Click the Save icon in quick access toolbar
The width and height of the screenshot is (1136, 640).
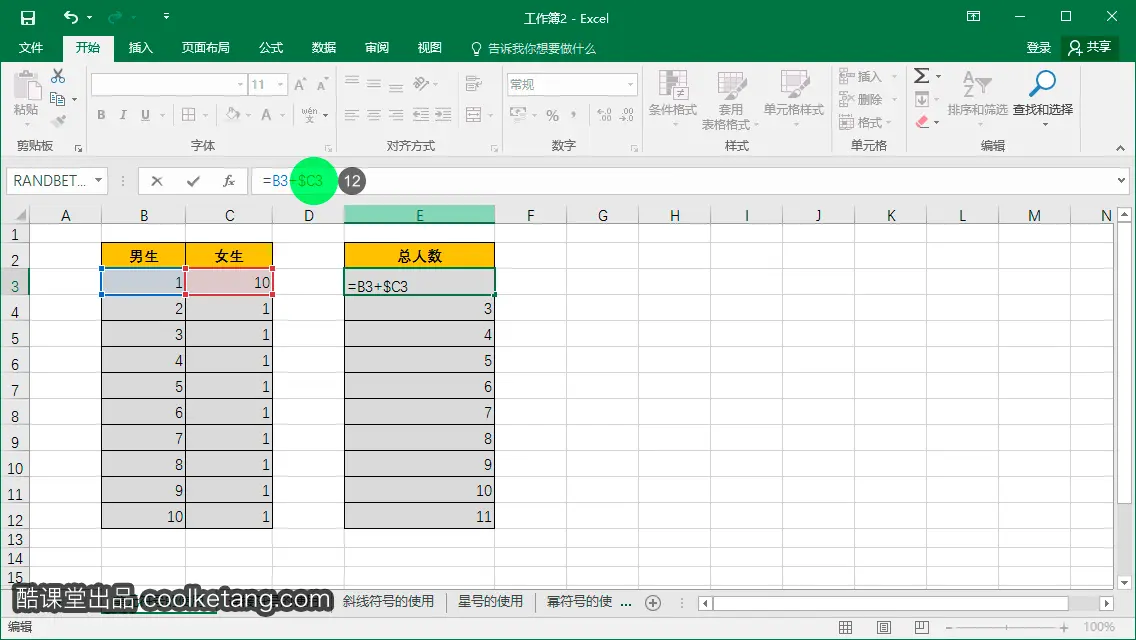pos(28,17)
